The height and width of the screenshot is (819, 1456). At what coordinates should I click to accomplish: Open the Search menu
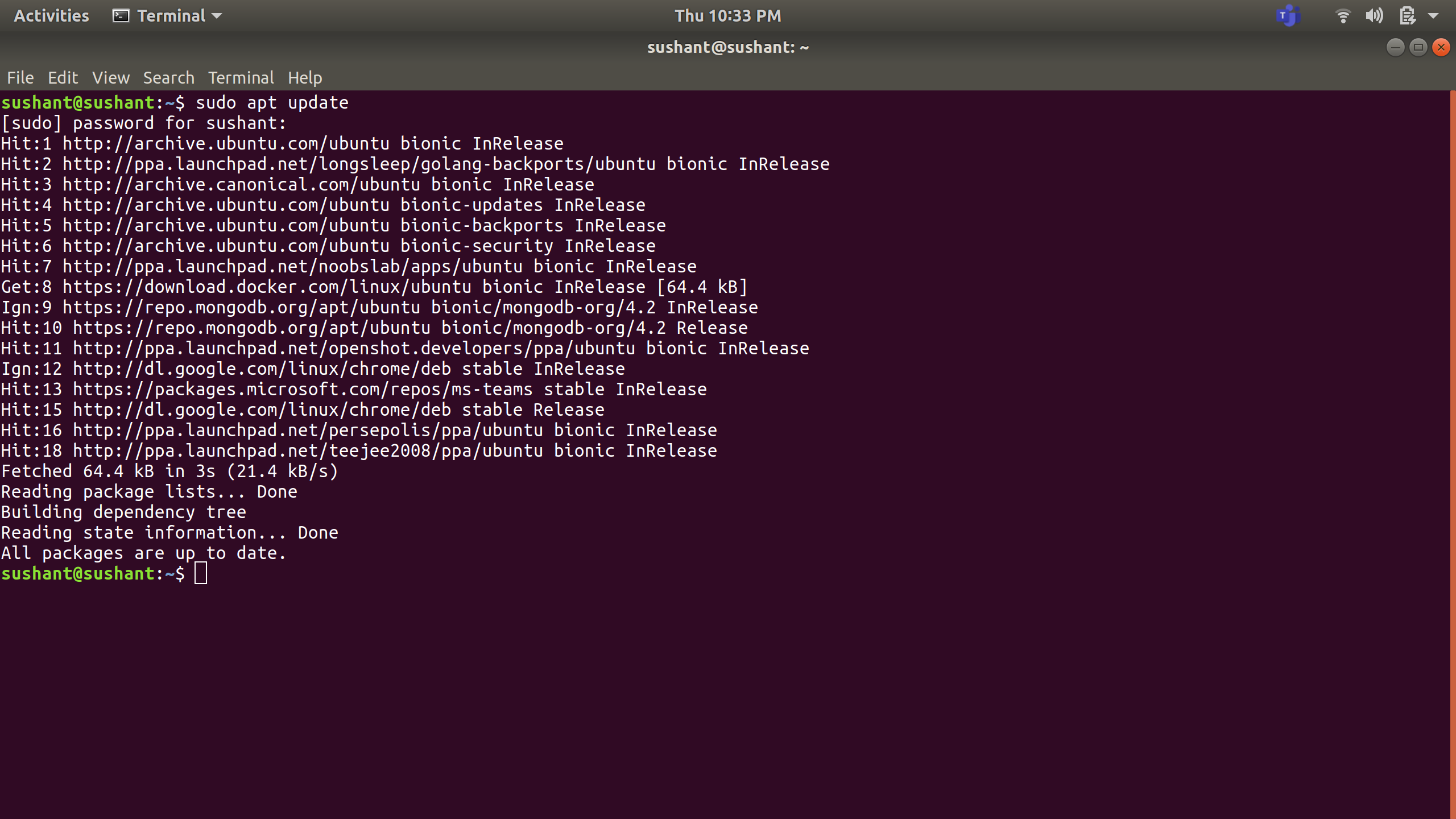pyautogui.click(x=168, y=77)
